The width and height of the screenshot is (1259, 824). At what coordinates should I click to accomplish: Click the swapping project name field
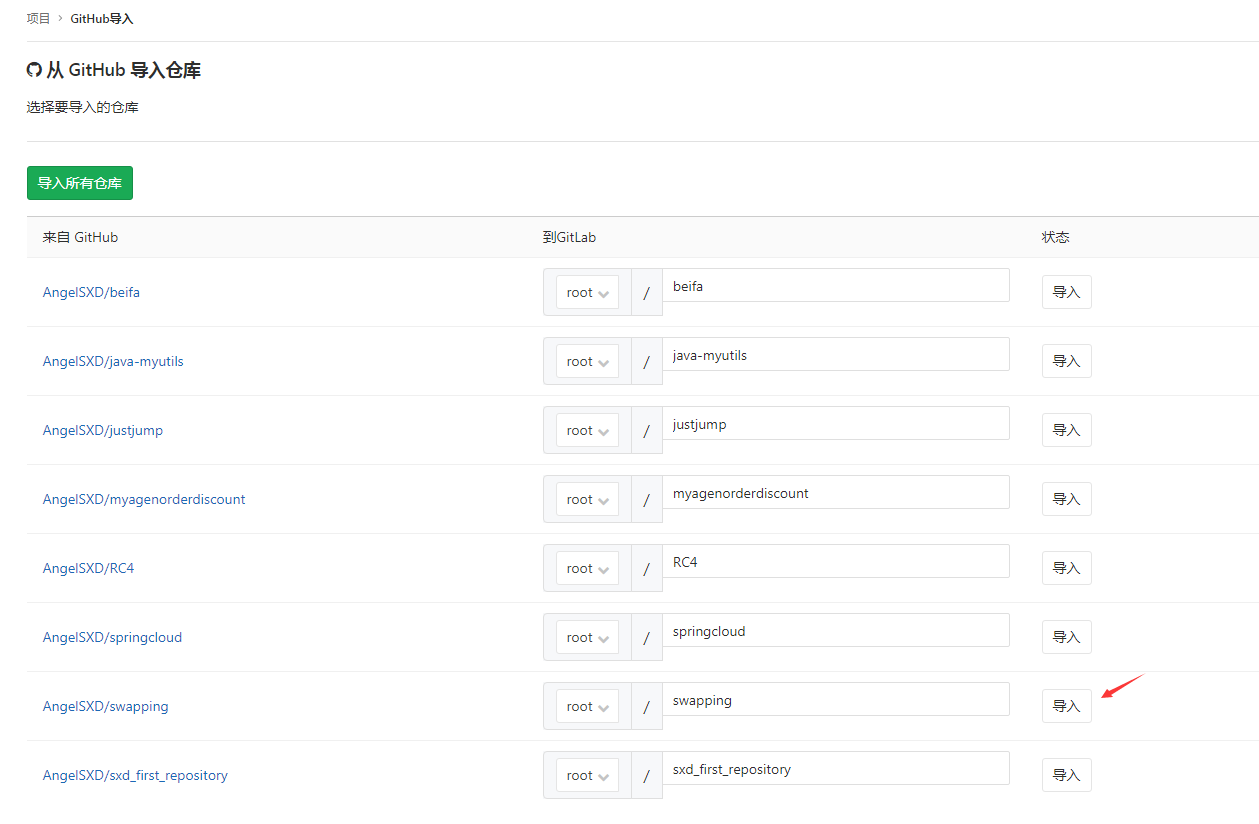click(836, 700)
